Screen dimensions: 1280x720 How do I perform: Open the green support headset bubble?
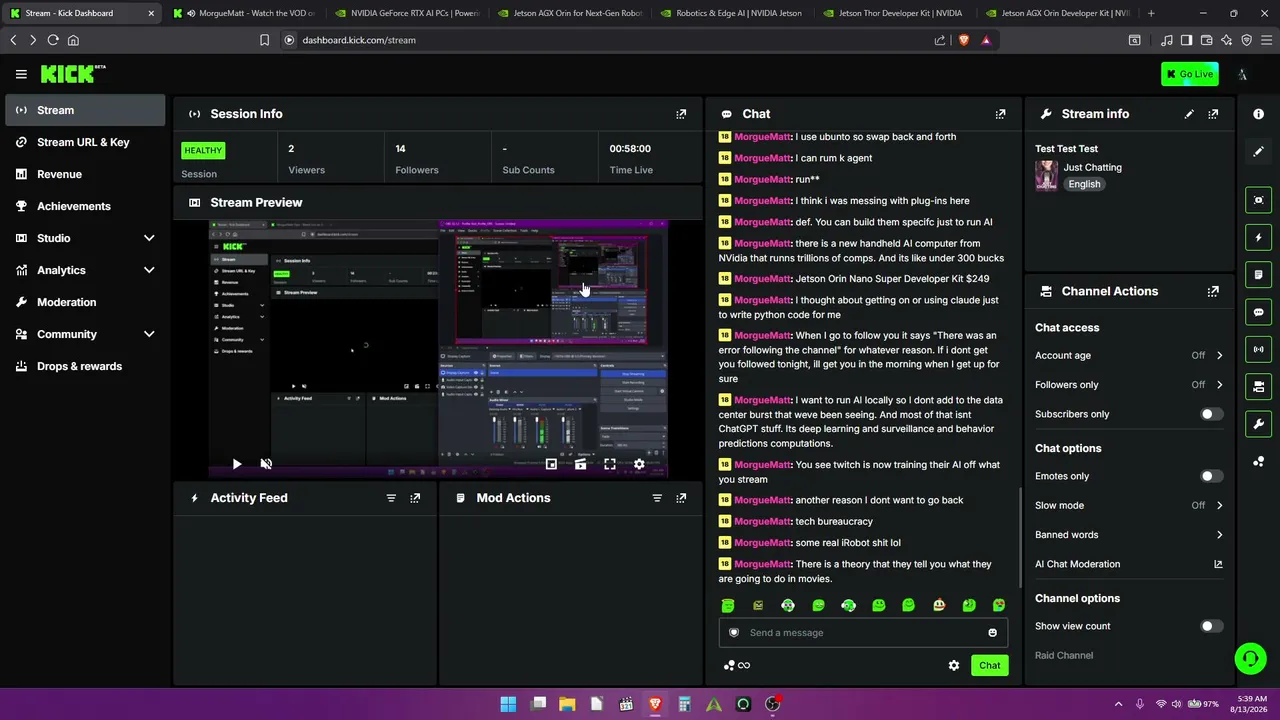[x=1250, y=658]
